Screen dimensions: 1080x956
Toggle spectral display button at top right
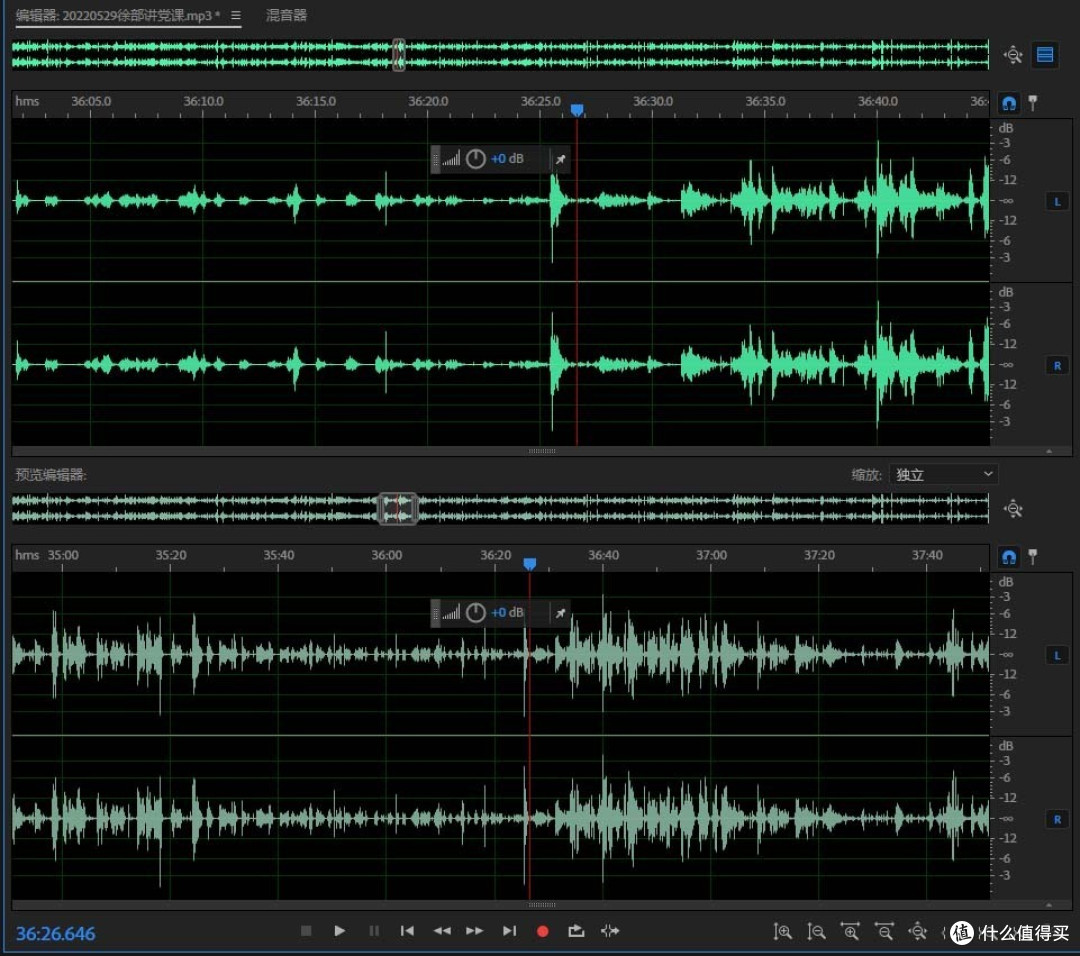pos(1045,54)
